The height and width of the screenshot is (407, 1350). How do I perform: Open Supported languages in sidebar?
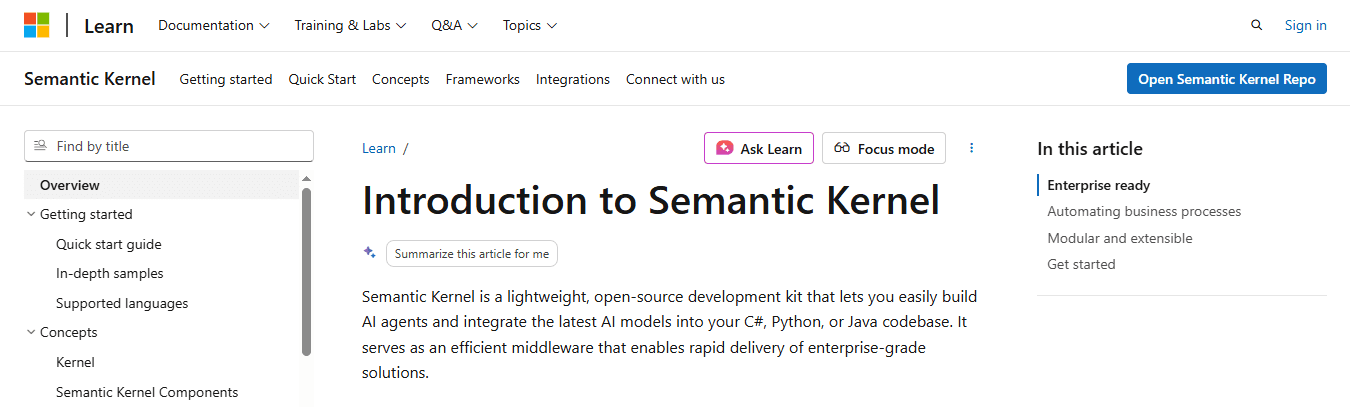(x=122, y=303)
